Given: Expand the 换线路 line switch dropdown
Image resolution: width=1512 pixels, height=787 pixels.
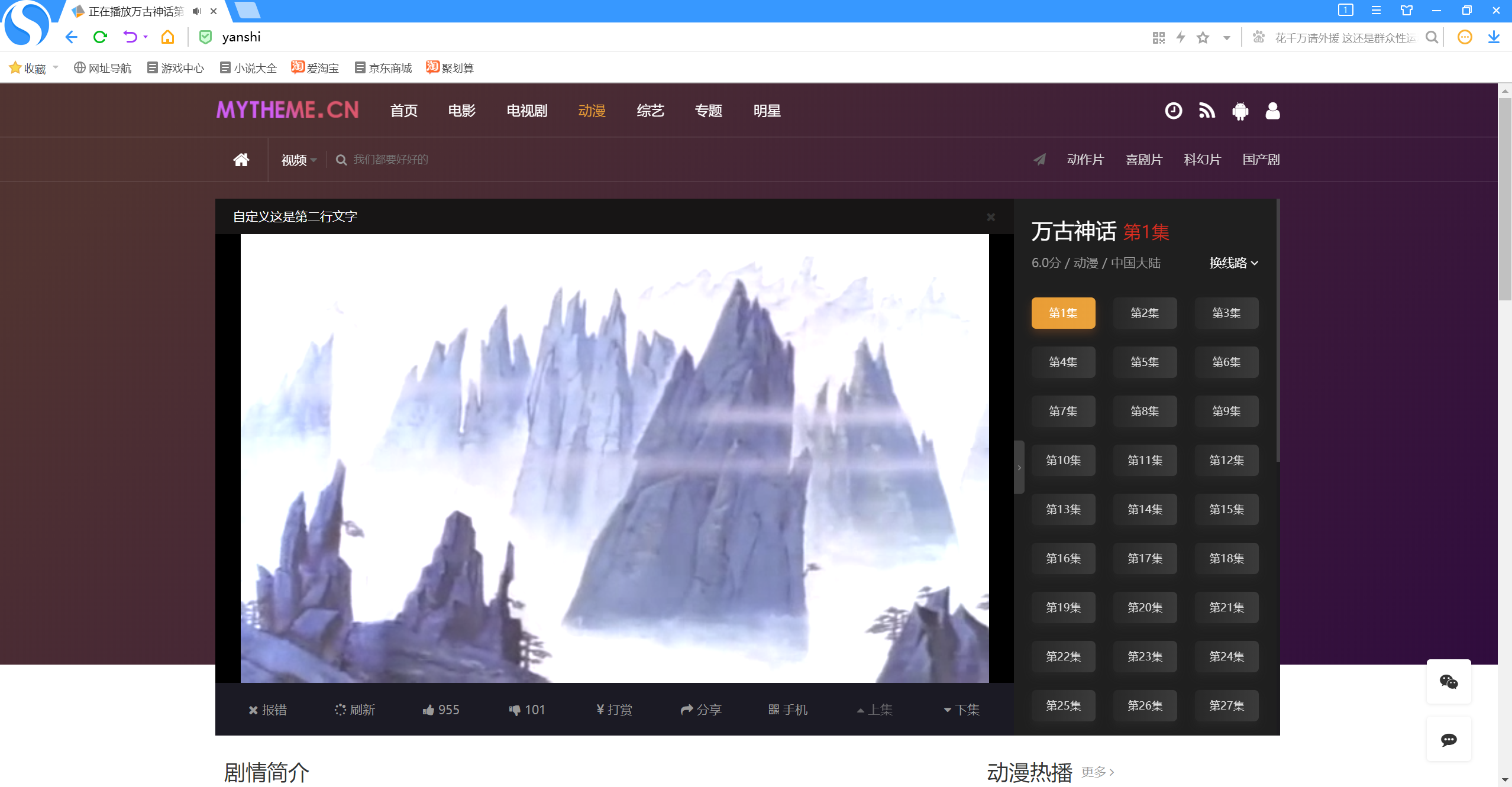Looking at the screenshot, I should click(1233, 263).
